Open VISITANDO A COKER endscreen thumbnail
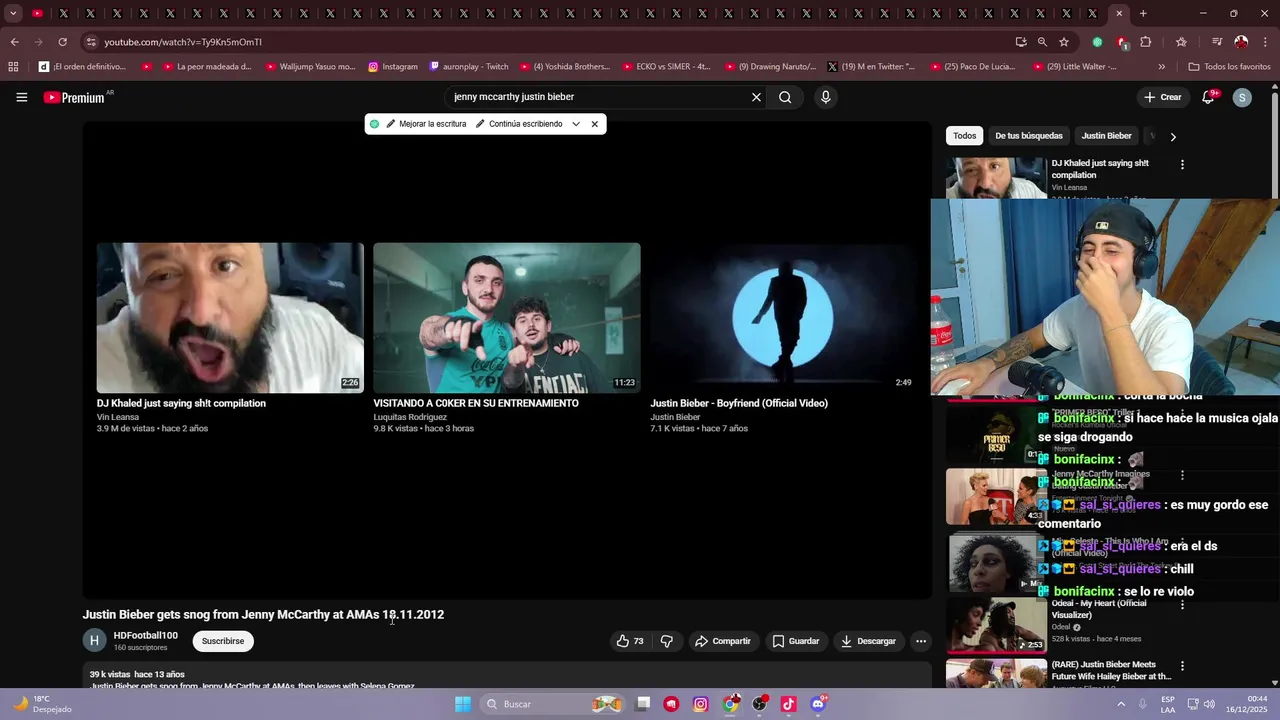This screenshot has width=1280, height=720. click(x=507, y=317)
